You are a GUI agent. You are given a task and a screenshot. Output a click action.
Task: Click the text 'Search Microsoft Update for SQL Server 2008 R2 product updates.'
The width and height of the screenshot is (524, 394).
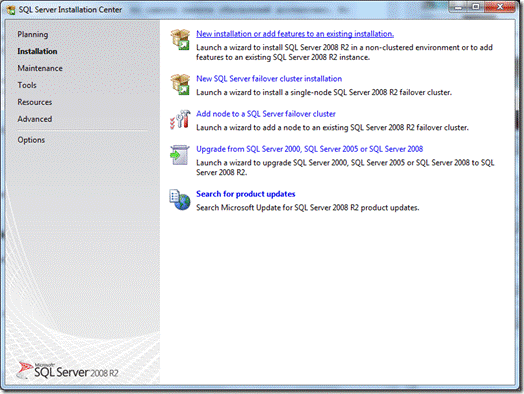307,208
